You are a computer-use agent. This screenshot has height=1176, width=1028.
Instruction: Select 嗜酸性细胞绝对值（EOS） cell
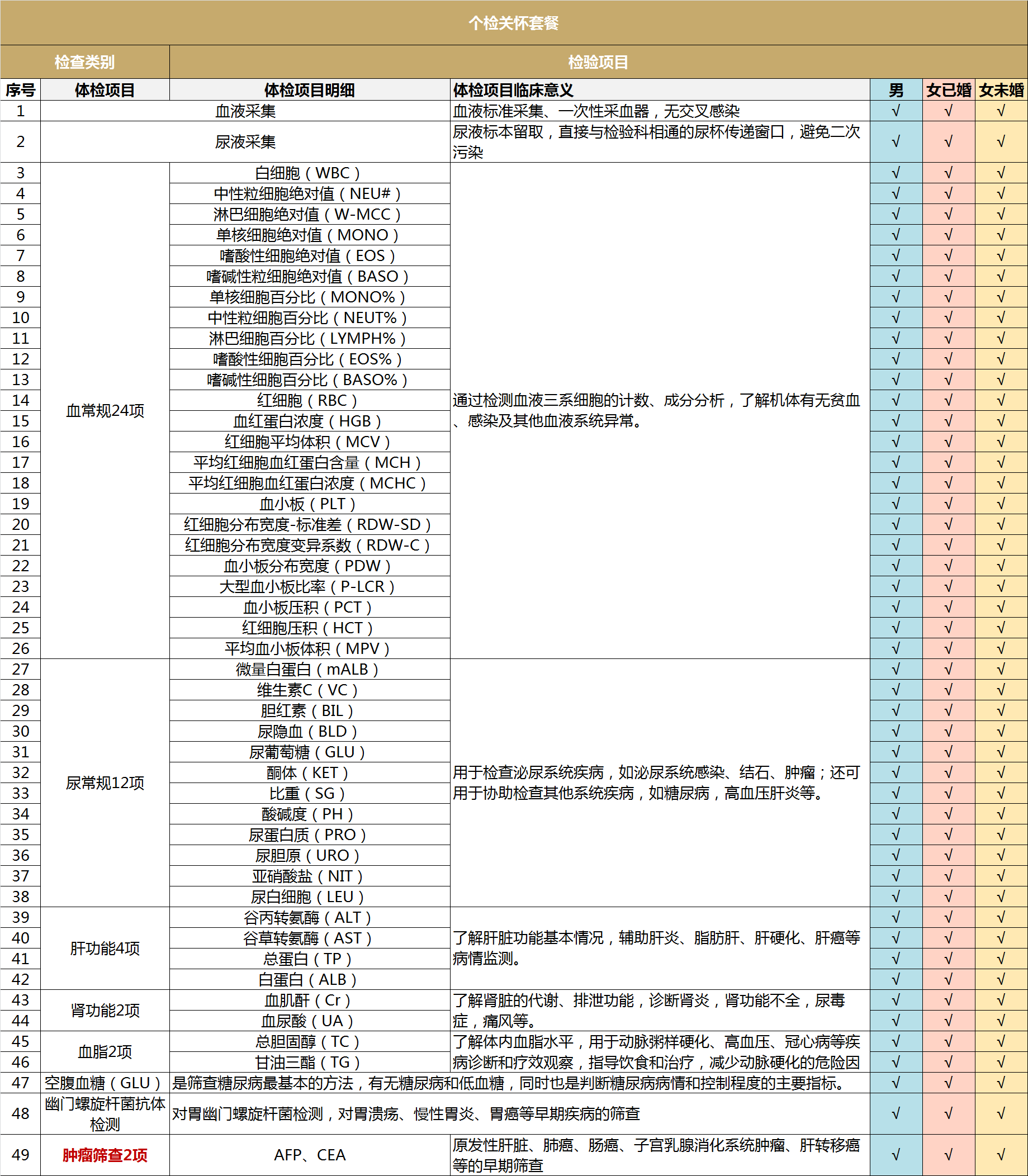[310, 256]
